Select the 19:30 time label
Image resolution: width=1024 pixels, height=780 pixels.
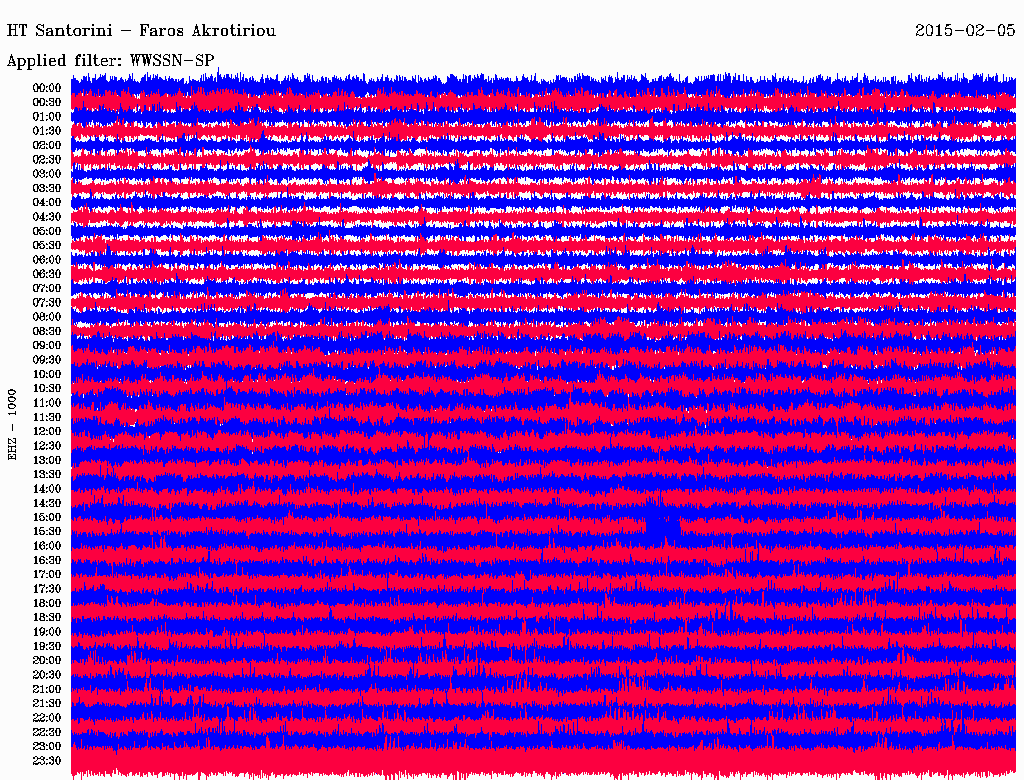[46, 646]
